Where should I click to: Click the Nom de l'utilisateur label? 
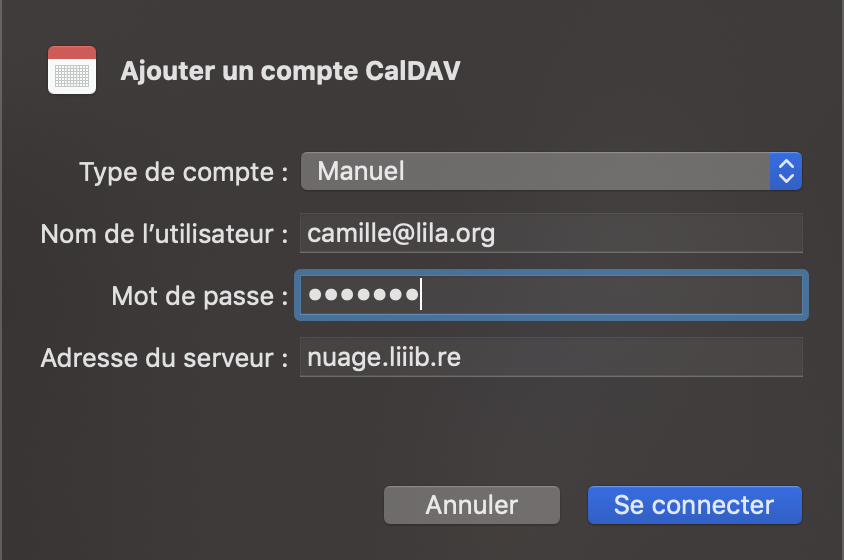pyautogui.click(x=164, y=234)
